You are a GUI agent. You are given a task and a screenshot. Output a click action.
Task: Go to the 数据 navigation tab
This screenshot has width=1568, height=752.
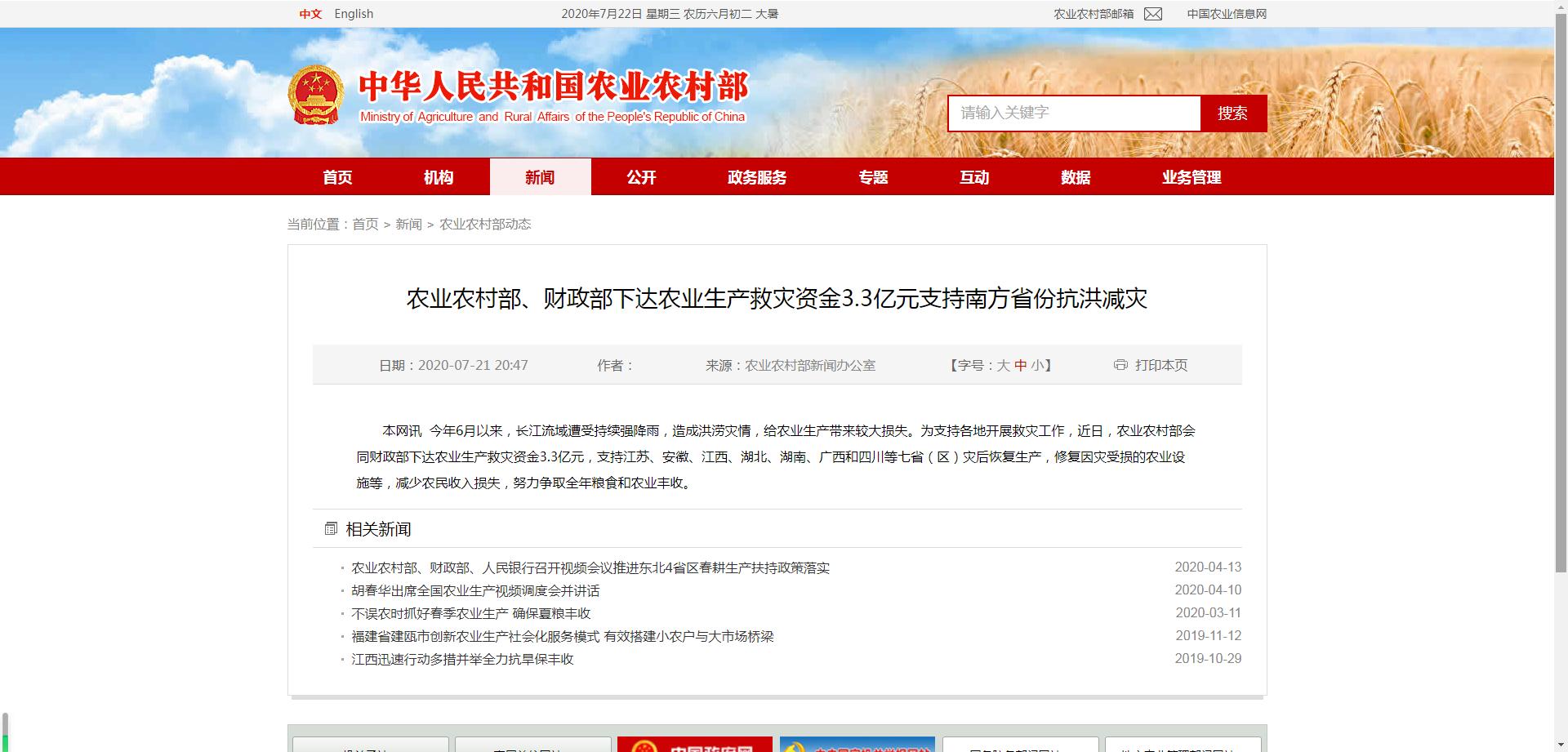click(1076, 177)
